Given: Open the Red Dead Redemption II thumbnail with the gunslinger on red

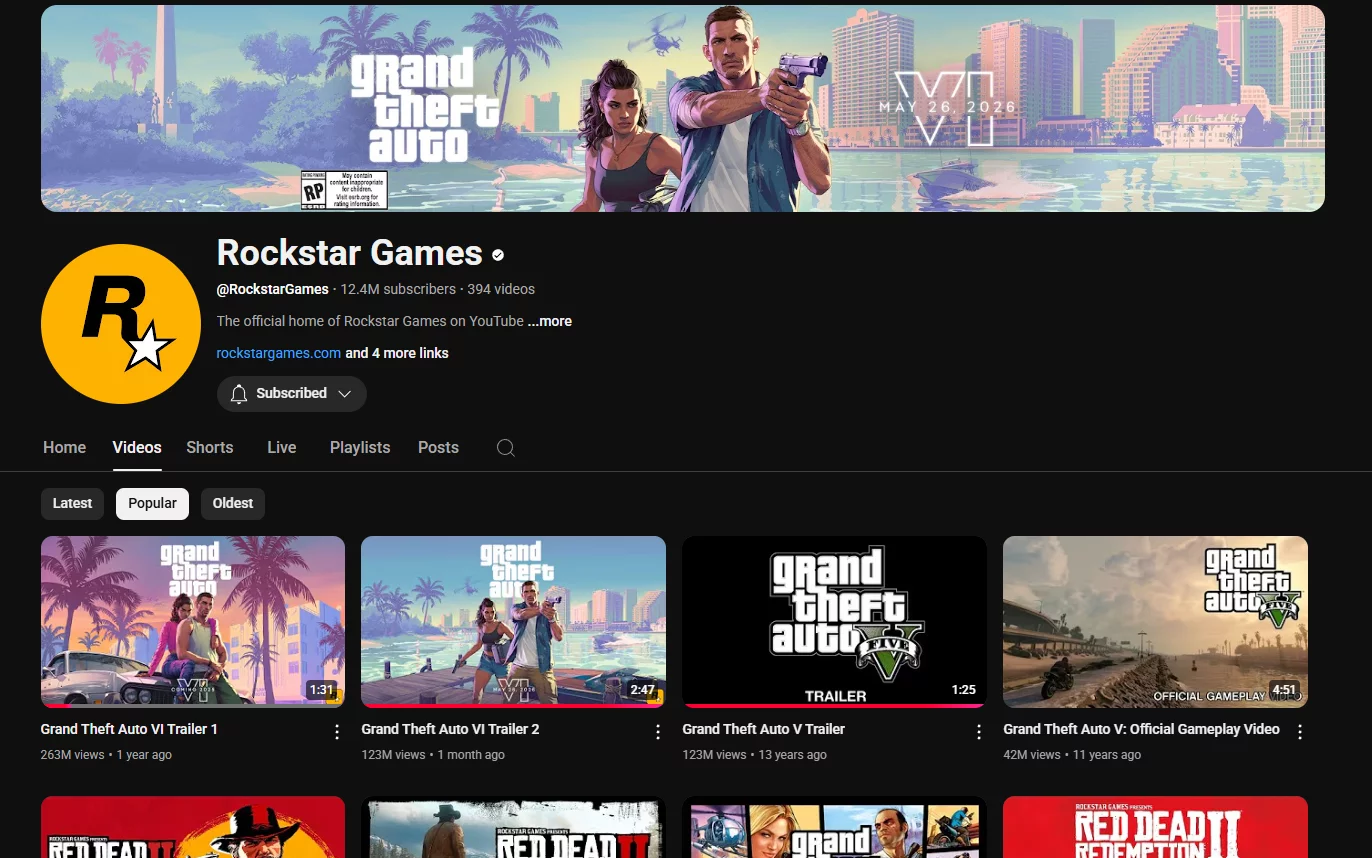Looking at the screenshot, I should 193,827.
